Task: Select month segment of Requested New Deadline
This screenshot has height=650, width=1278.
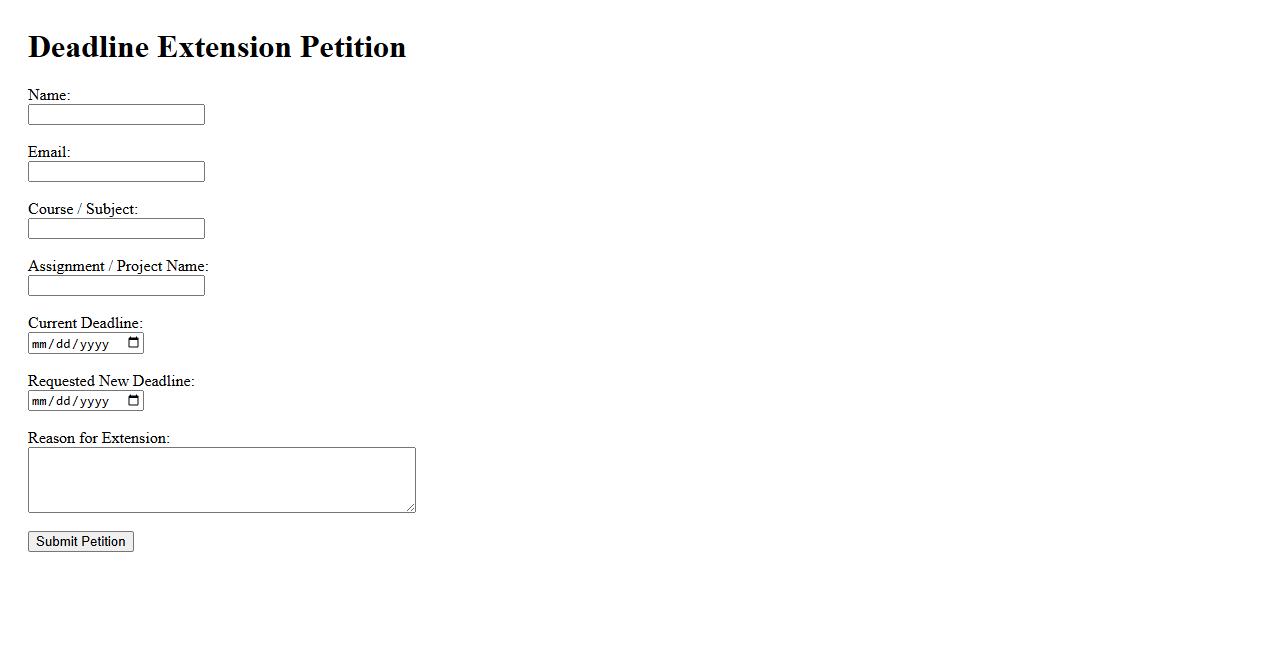Action: click(x=40, y=402)
